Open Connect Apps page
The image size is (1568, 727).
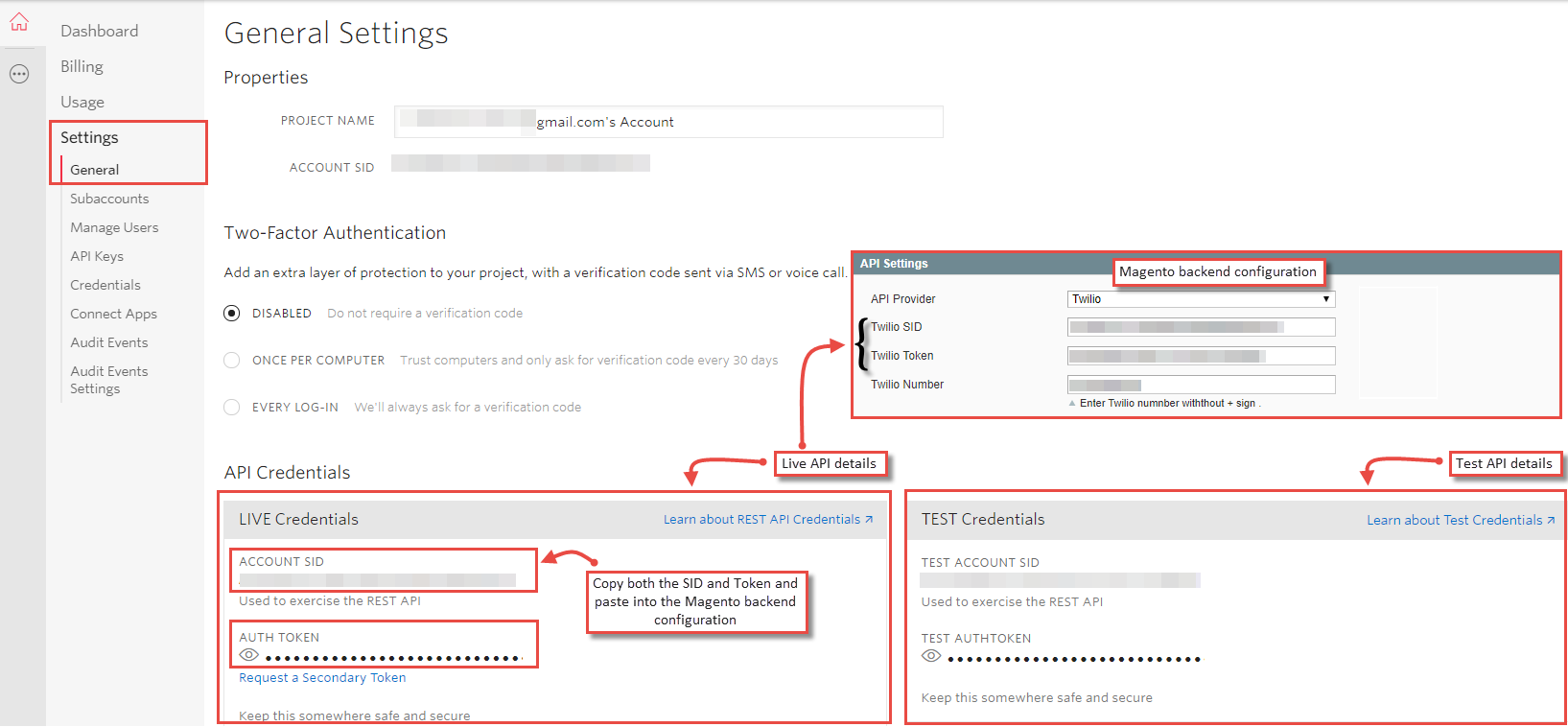113,314
